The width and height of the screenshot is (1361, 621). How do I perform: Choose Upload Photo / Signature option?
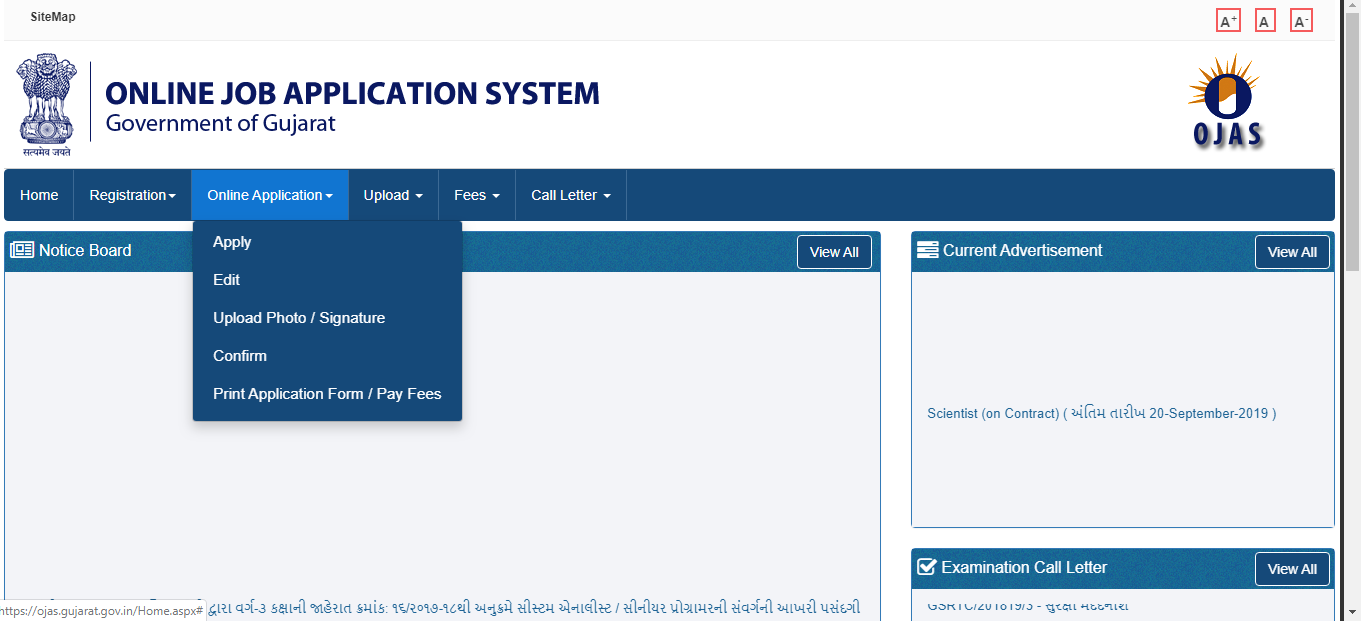299,318
